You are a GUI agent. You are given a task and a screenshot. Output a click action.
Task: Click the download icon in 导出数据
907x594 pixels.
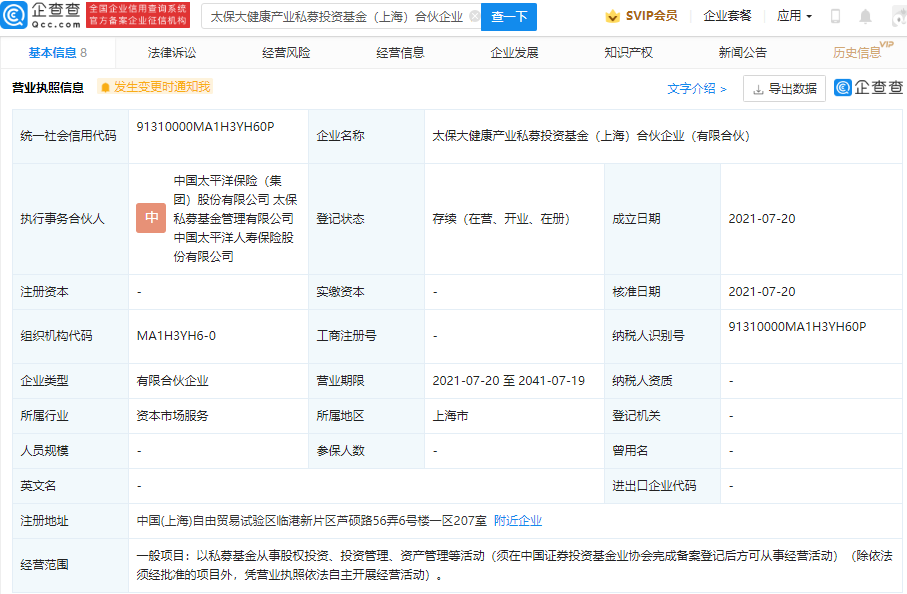758,90
